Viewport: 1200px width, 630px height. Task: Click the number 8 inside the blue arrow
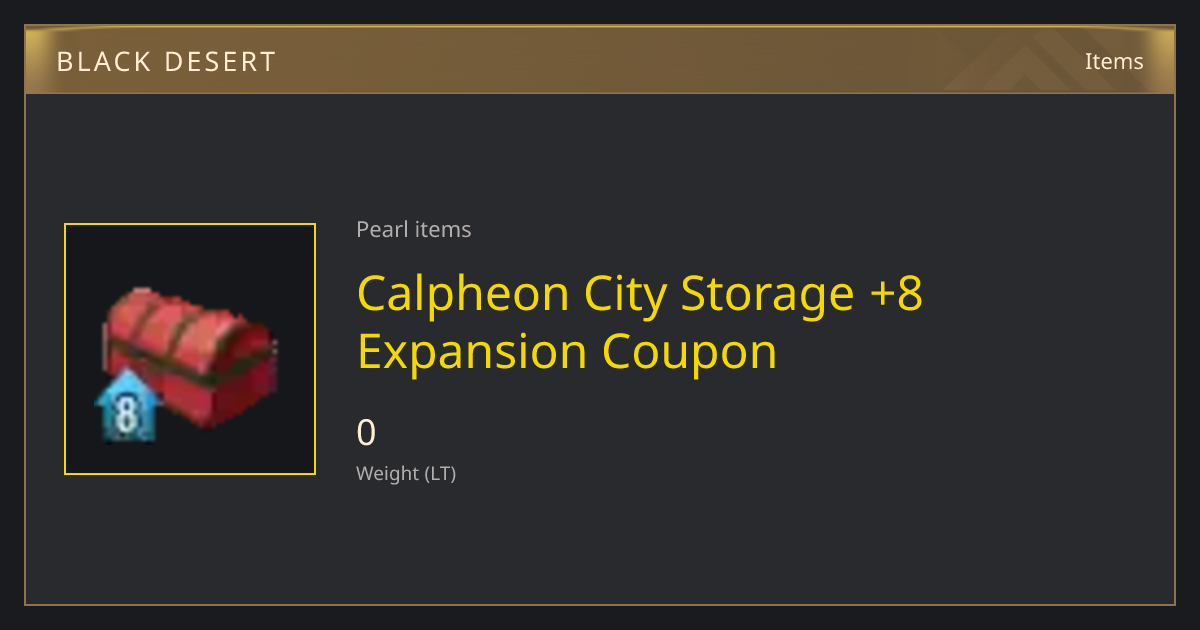[x=126, y=413]
